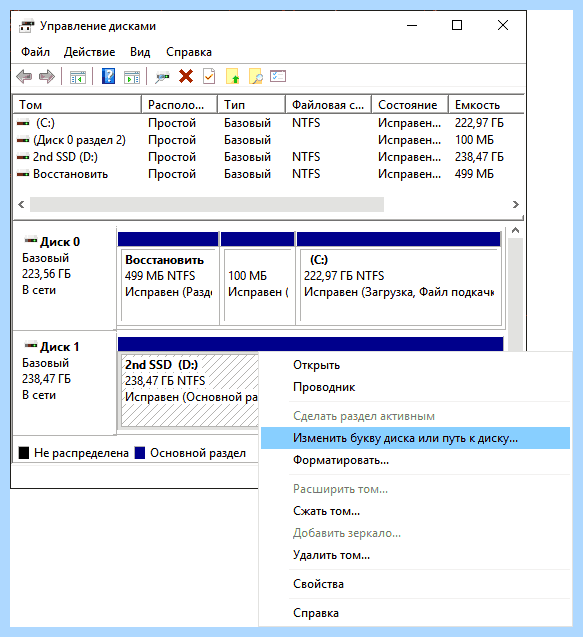Select the (C:) volume row text
Viewport: 583px width, 637px height.
point(45,123)
